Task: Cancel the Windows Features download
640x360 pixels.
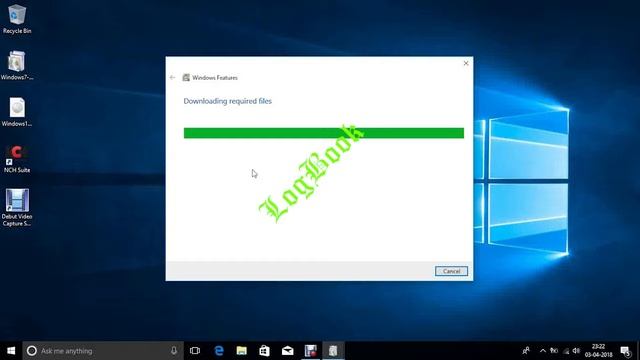Action: pyautogui.click(x=451, y=271)
